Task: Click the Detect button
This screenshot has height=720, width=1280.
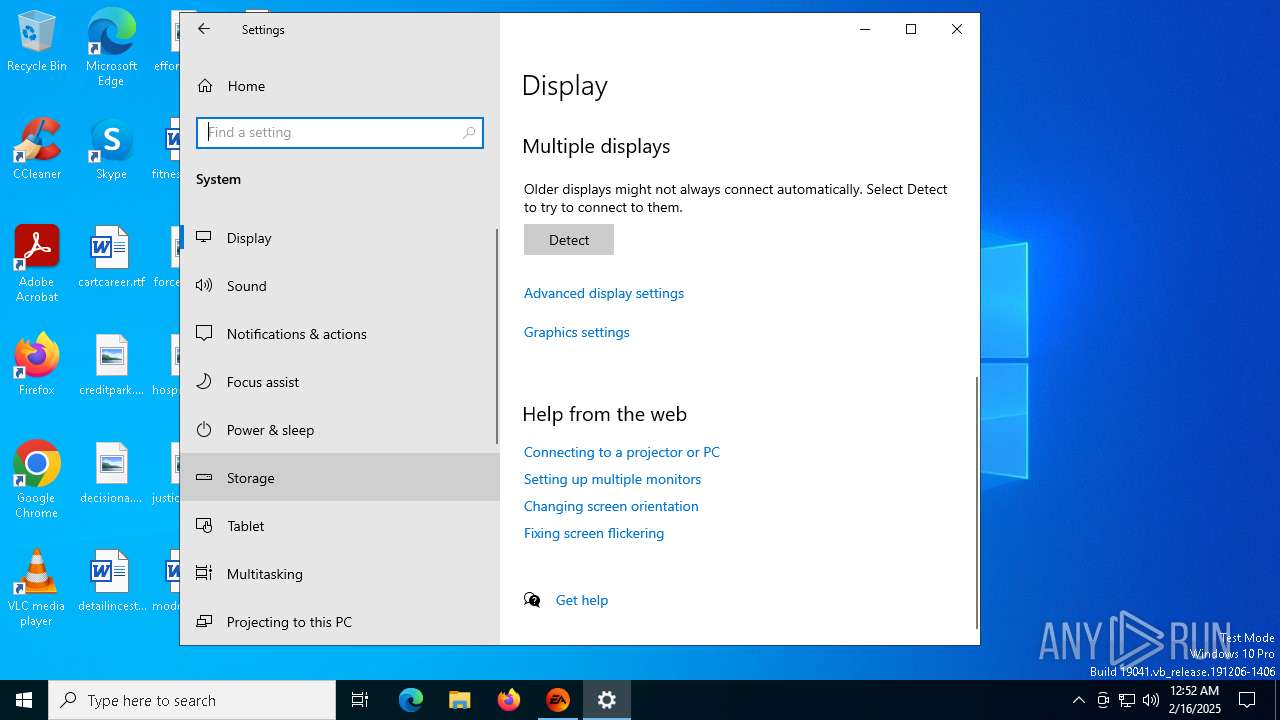Action: click(569, 240)
